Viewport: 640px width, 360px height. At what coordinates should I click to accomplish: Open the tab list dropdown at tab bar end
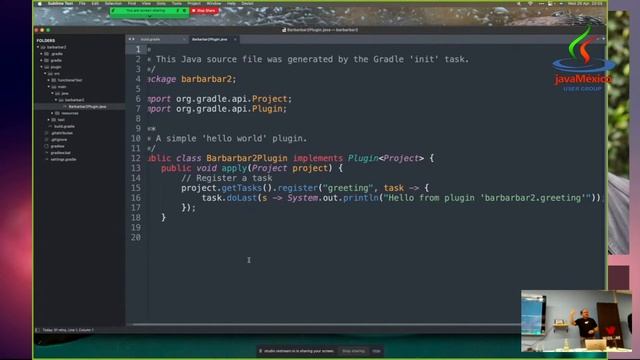coord(603,39)
